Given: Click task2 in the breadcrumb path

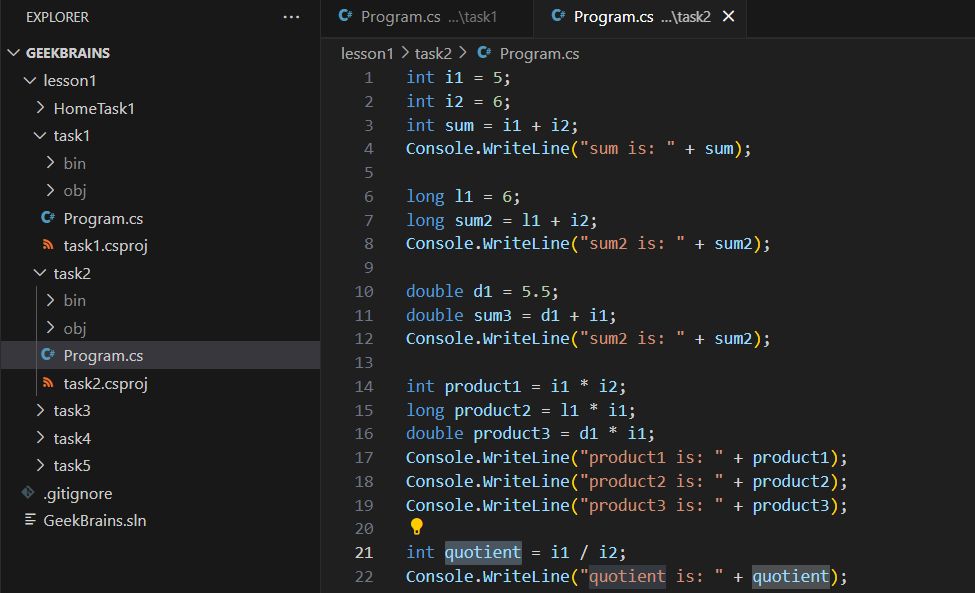Looking at the screenshot, I should (x=433, y=53).
